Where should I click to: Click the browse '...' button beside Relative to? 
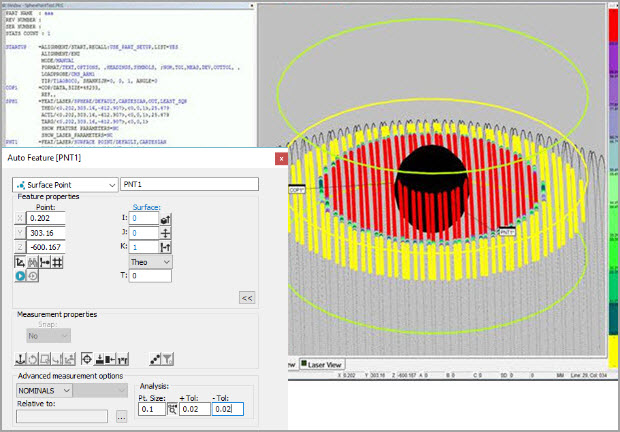coord(121,417)
